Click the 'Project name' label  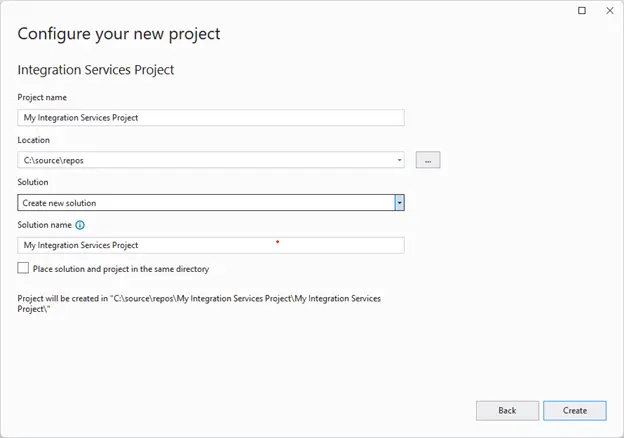pyautogui.click(x=42, y=97)
